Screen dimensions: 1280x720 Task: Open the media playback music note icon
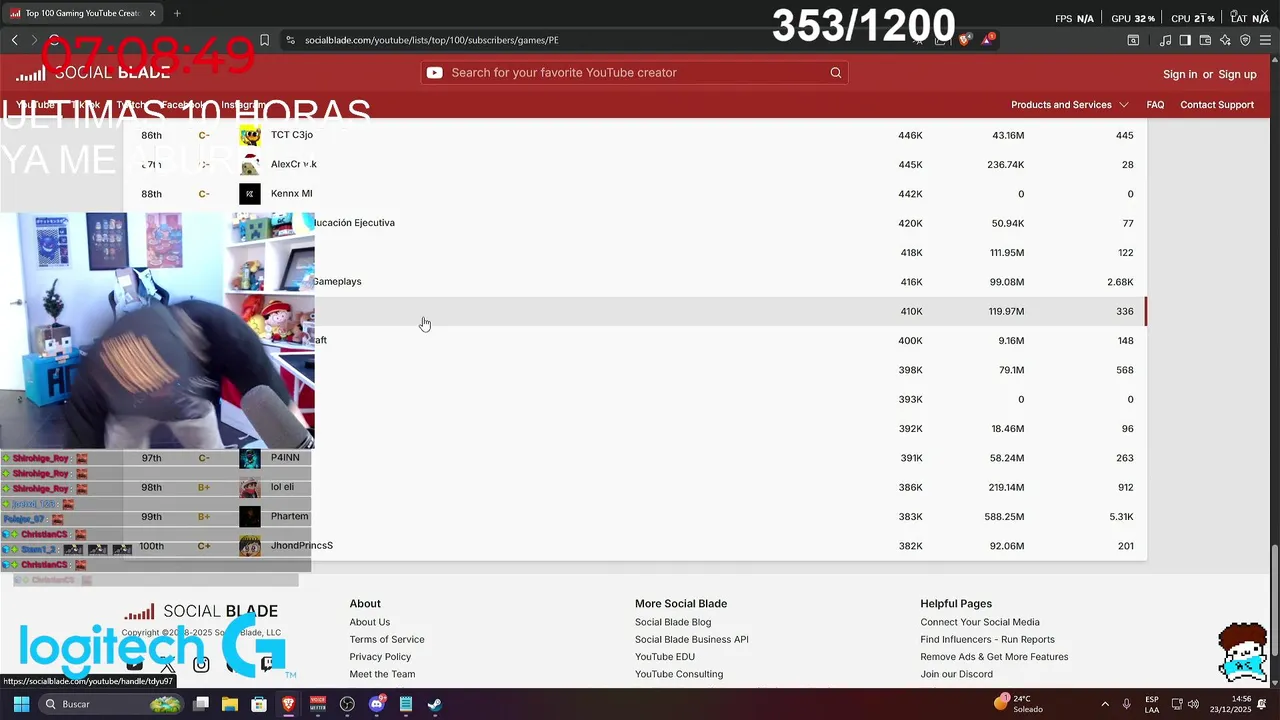coord(1165,40)
